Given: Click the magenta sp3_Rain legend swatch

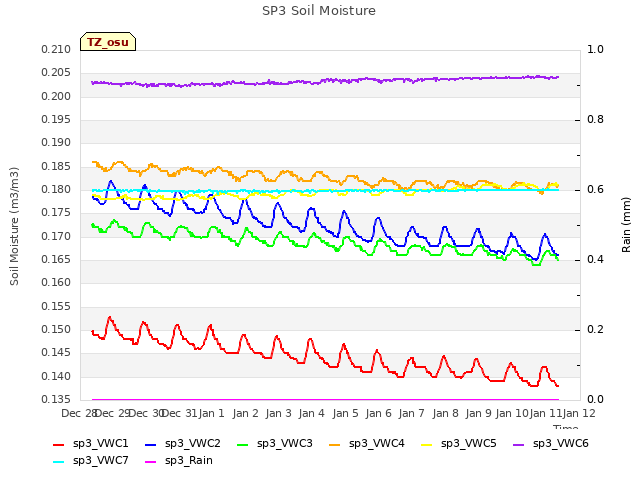Looking at the screenshot, I should click(x=151, y=462).
